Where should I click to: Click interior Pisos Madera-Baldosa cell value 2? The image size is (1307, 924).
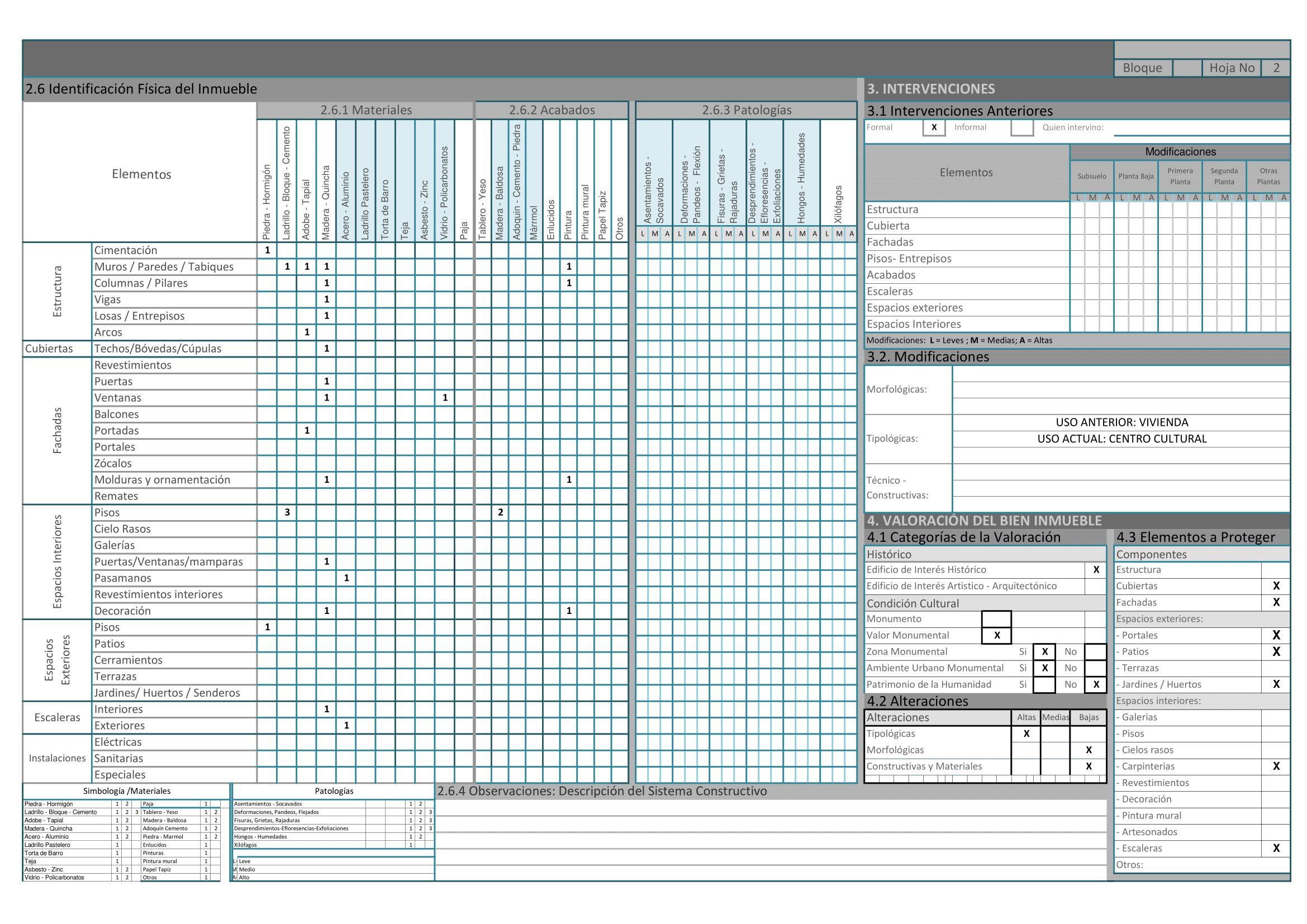pos(500,513)
